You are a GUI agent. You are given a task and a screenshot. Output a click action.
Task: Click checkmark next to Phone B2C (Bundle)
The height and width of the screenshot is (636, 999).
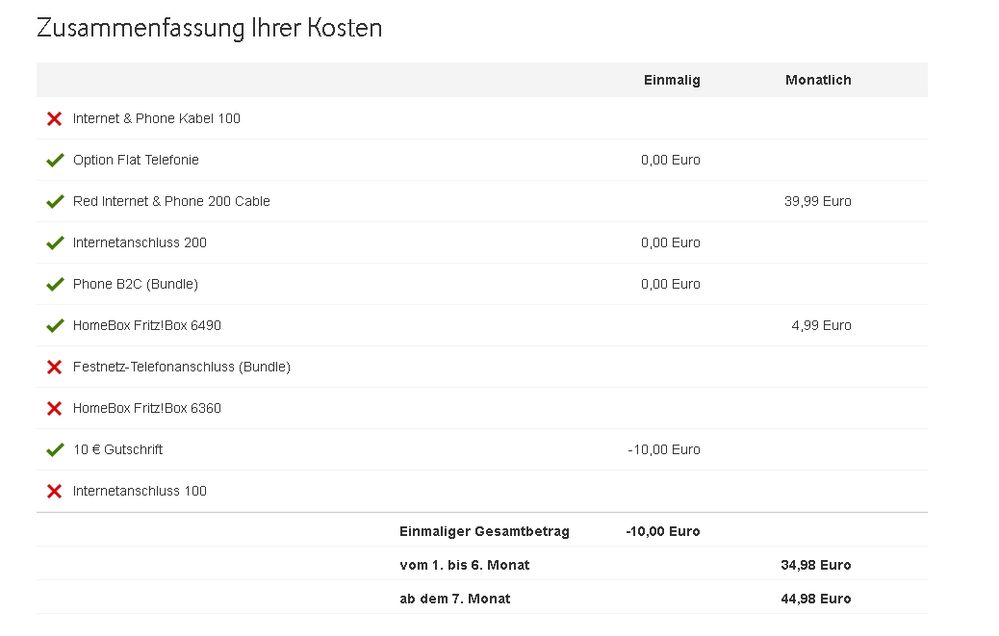coord(55,285)
